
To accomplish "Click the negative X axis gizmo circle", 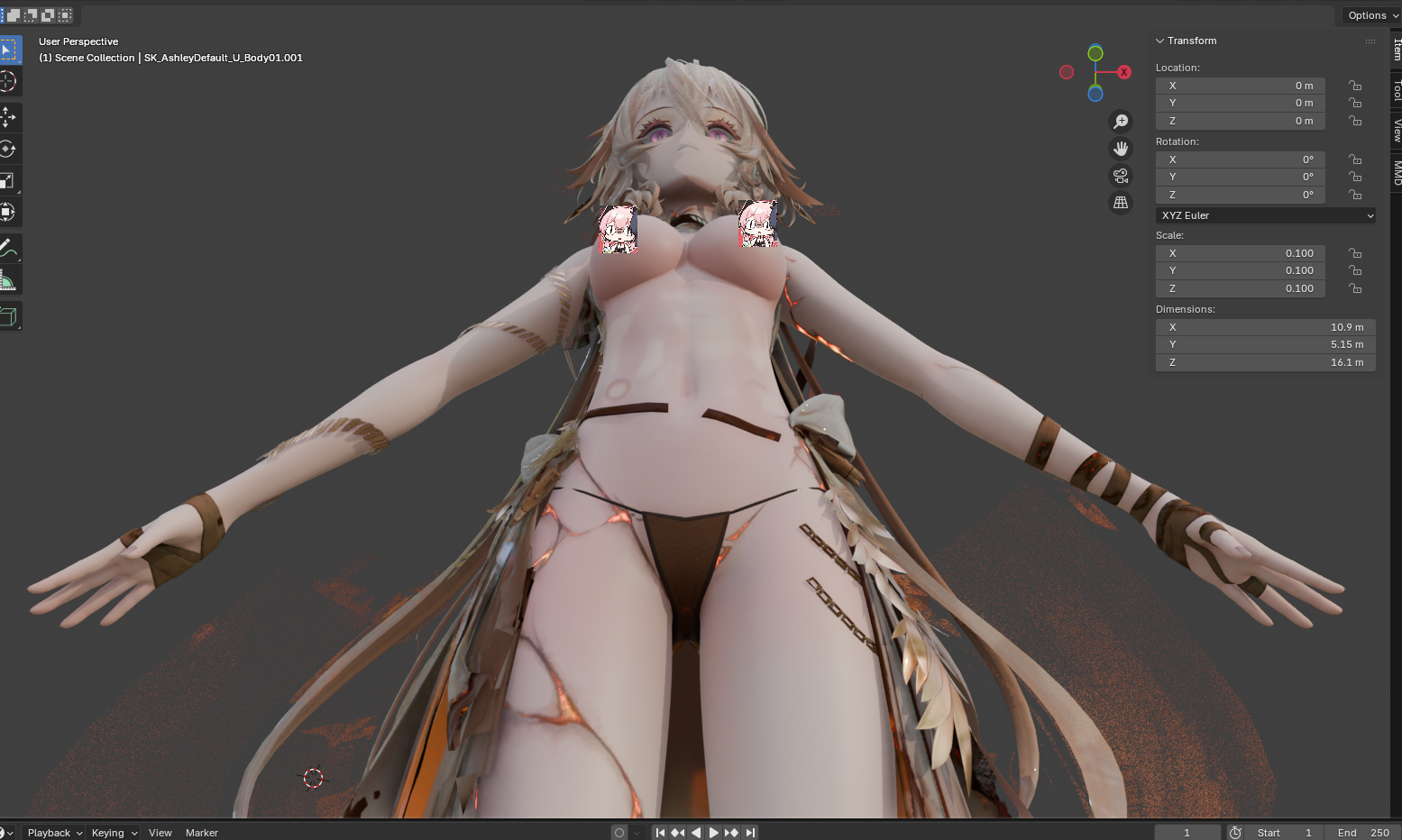I will [x=1067, y=72].
